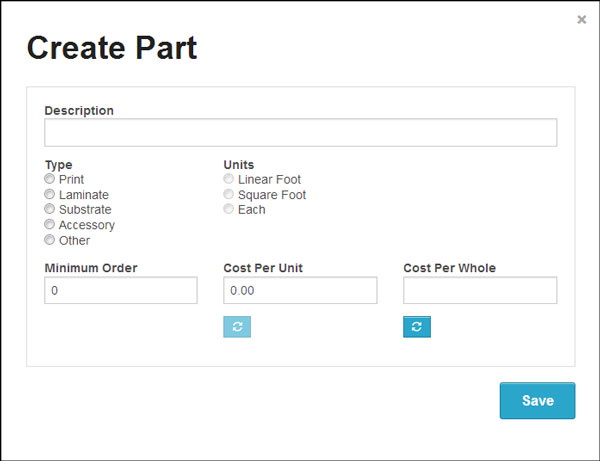Set units to Each
The image size is (600, 461).
[x=228, y=209]
